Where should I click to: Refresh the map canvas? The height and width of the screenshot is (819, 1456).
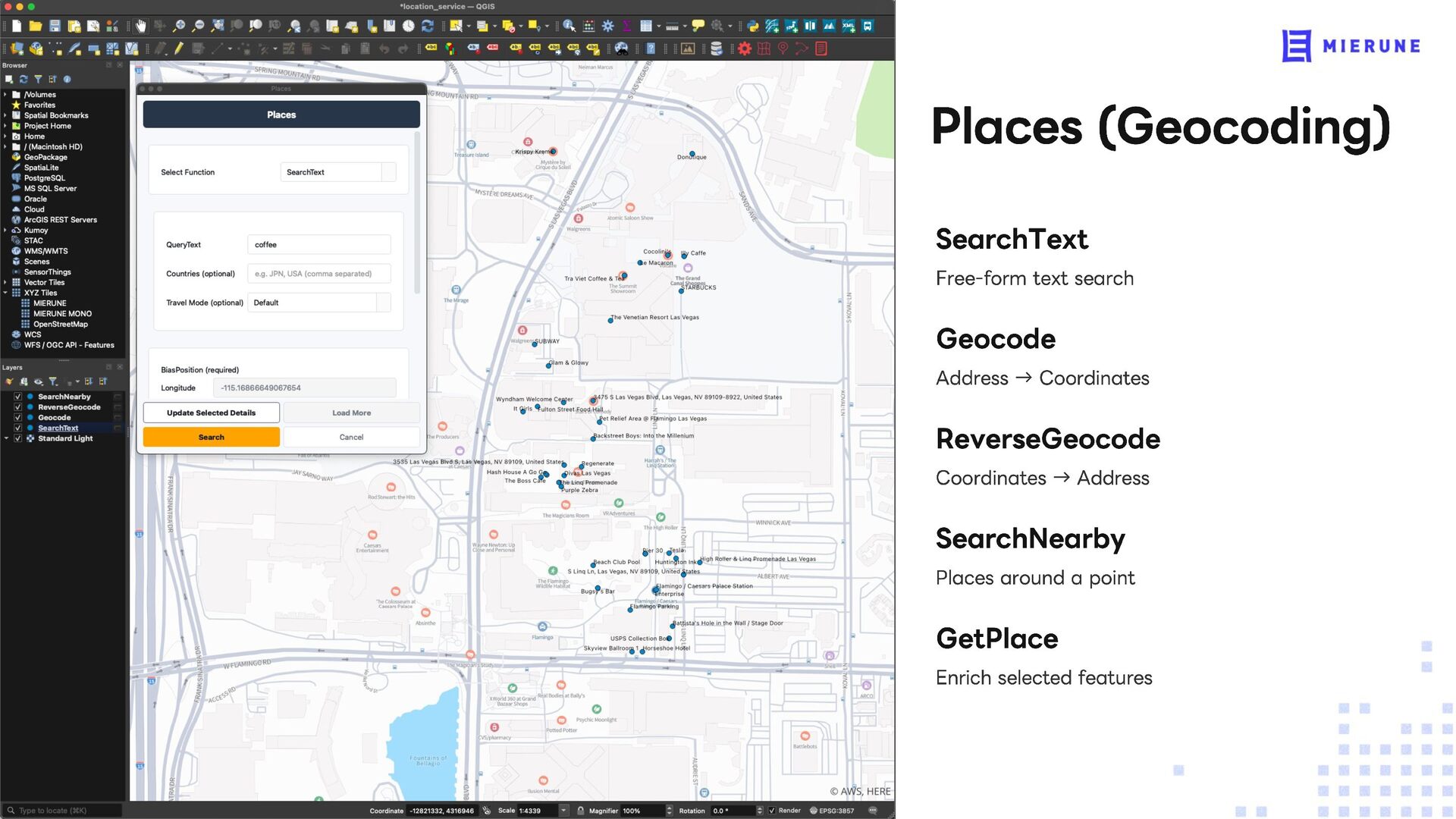click(x=428, y=26)
